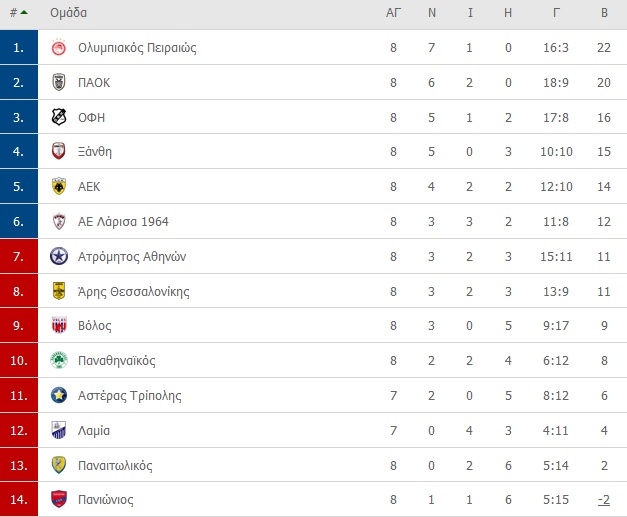Image resolution: width=627 pixels, height=517 pixels.
Task: Click the Ατρόμητος Αθηνών star crest
Action: [x=59, y=256]
